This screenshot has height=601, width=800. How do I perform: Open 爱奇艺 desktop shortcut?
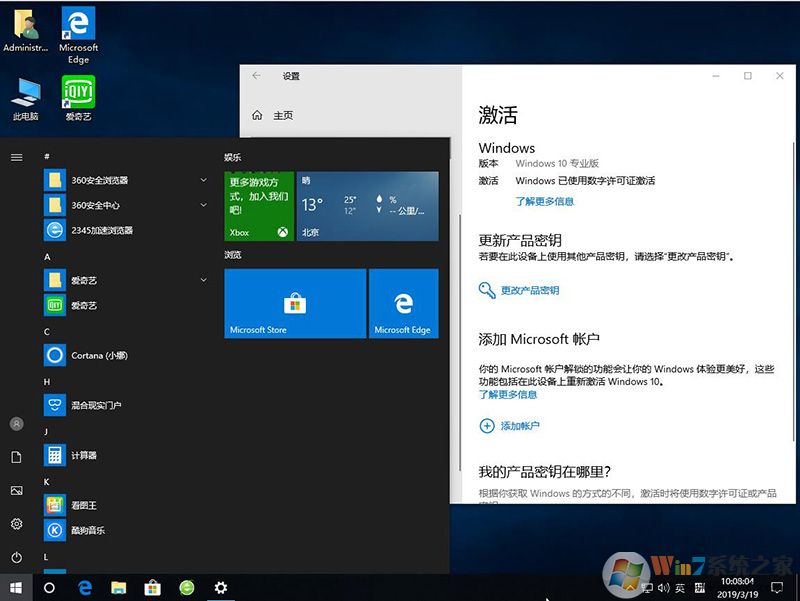tap(78, 98)
